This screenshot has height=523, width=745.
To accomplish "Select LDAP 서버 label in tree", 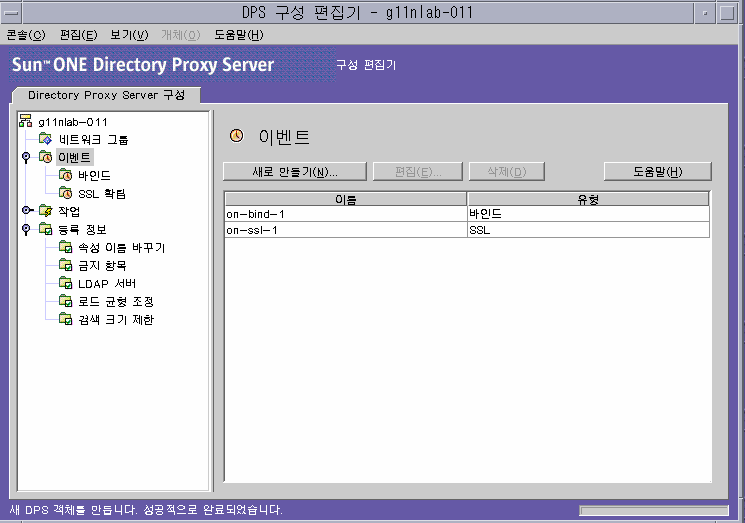I will click(x=107, y=284).
